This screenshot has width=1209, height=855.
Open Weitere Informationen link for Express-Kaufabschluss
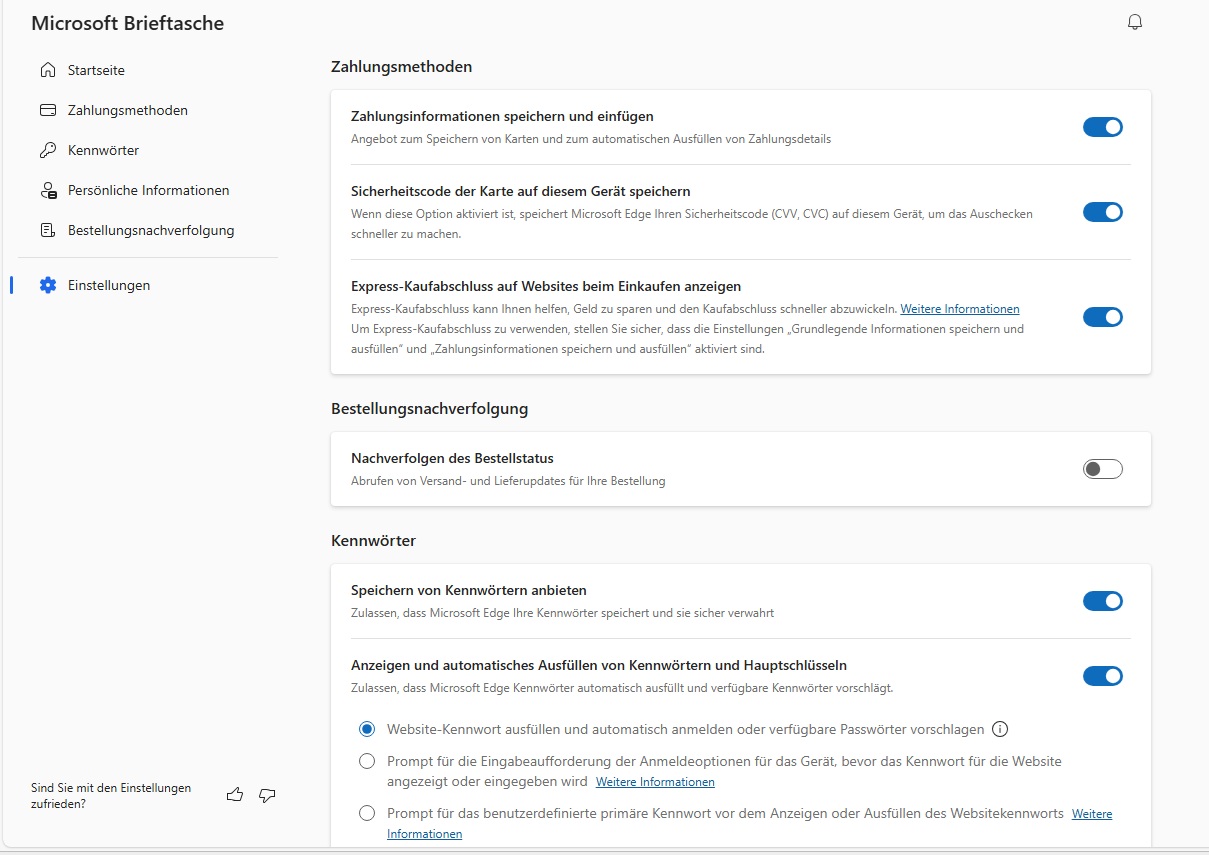959,309
